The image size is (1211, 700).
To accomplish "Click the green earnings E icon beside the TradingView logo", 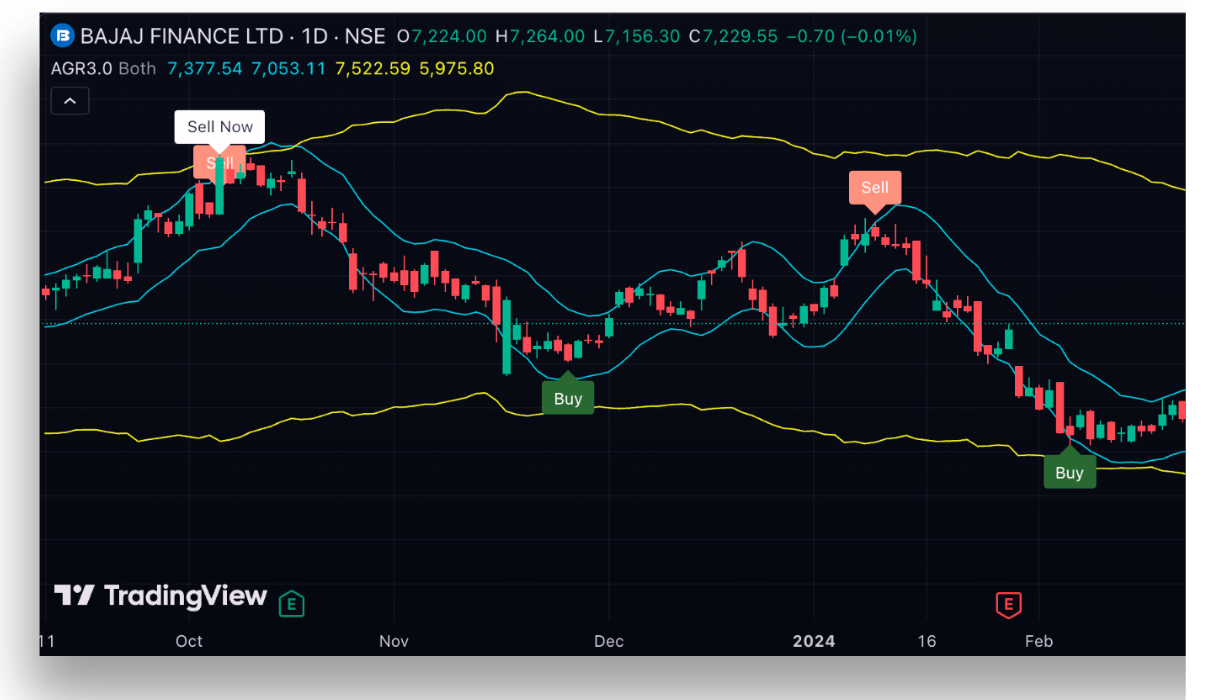I will pyautogui.click(x=291, y=603).
